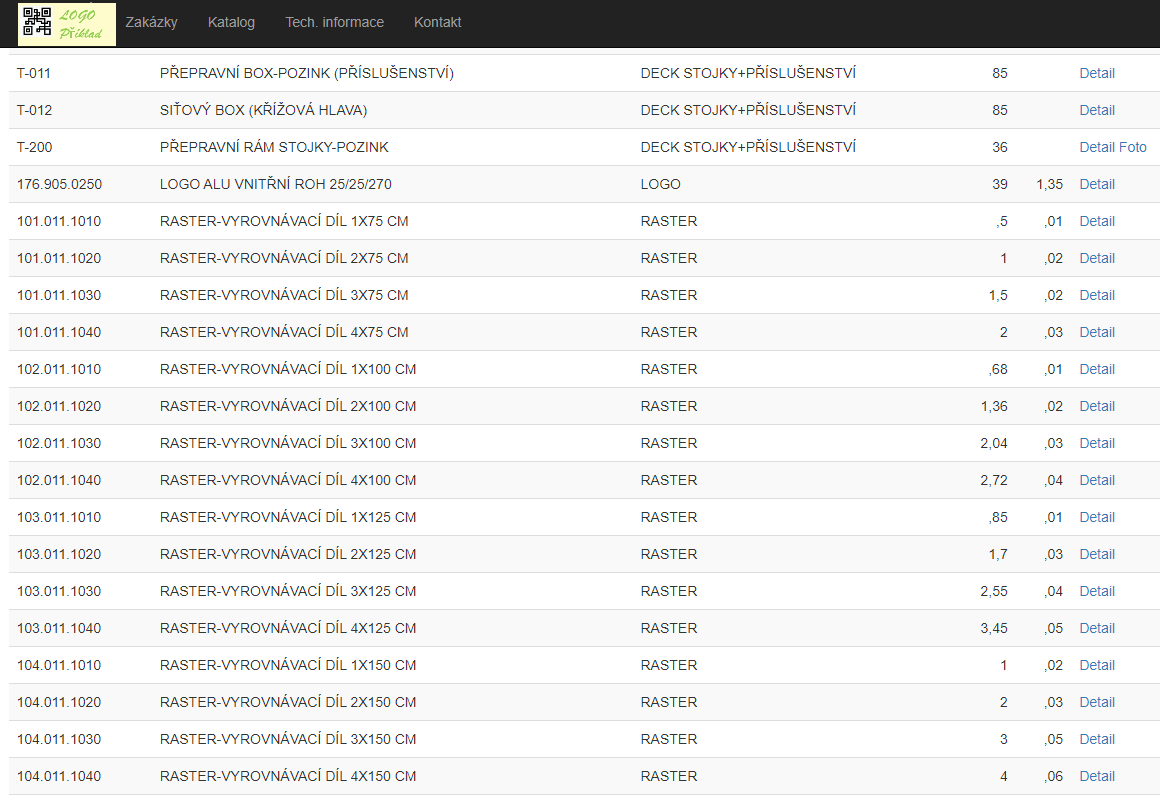1160x796 pixels.
Task: Click value ,06 in 104.011.1040 row
Action: (x=1053, y=776)
